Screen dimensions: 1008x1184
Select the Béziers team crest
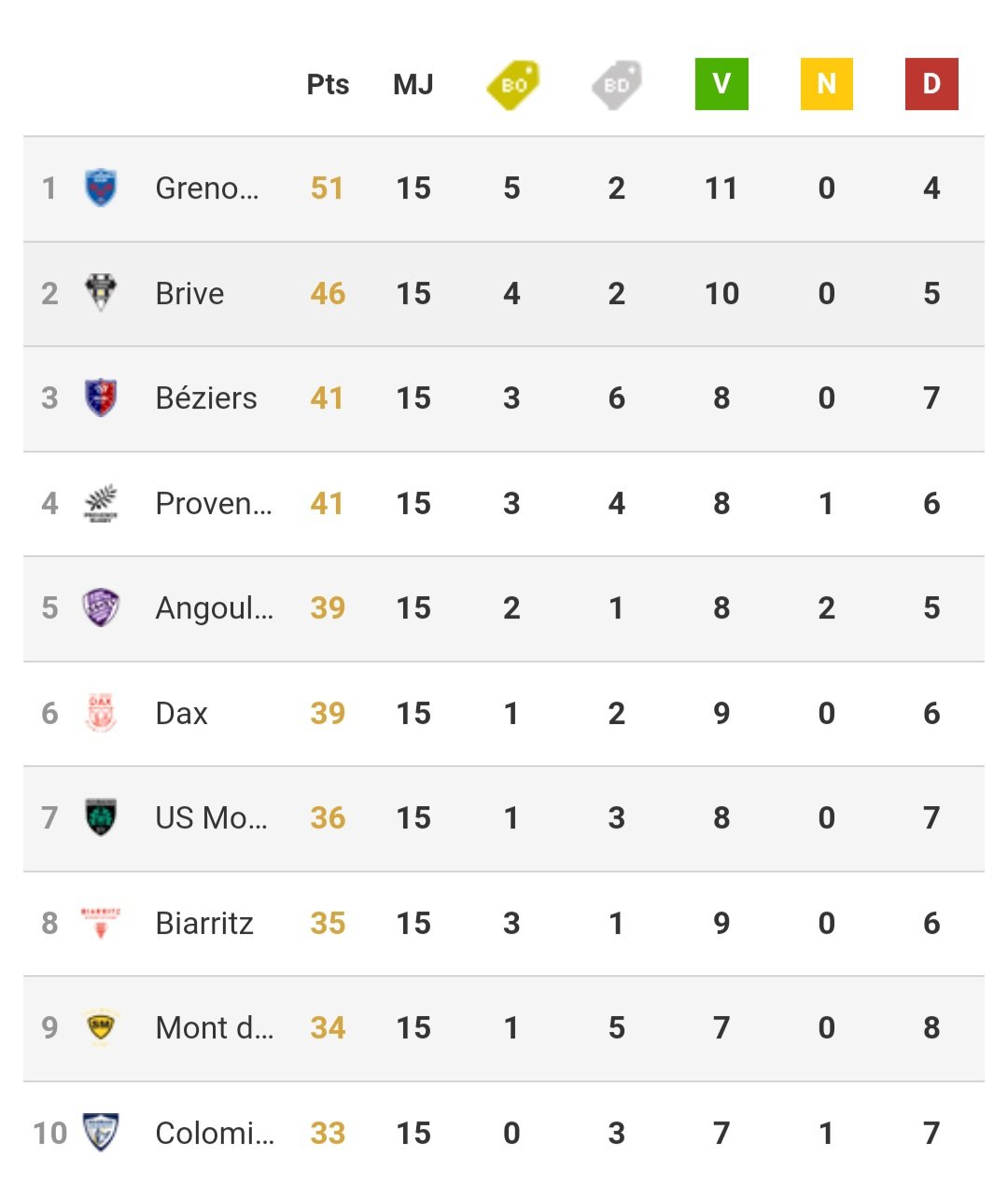coord(100,397)
